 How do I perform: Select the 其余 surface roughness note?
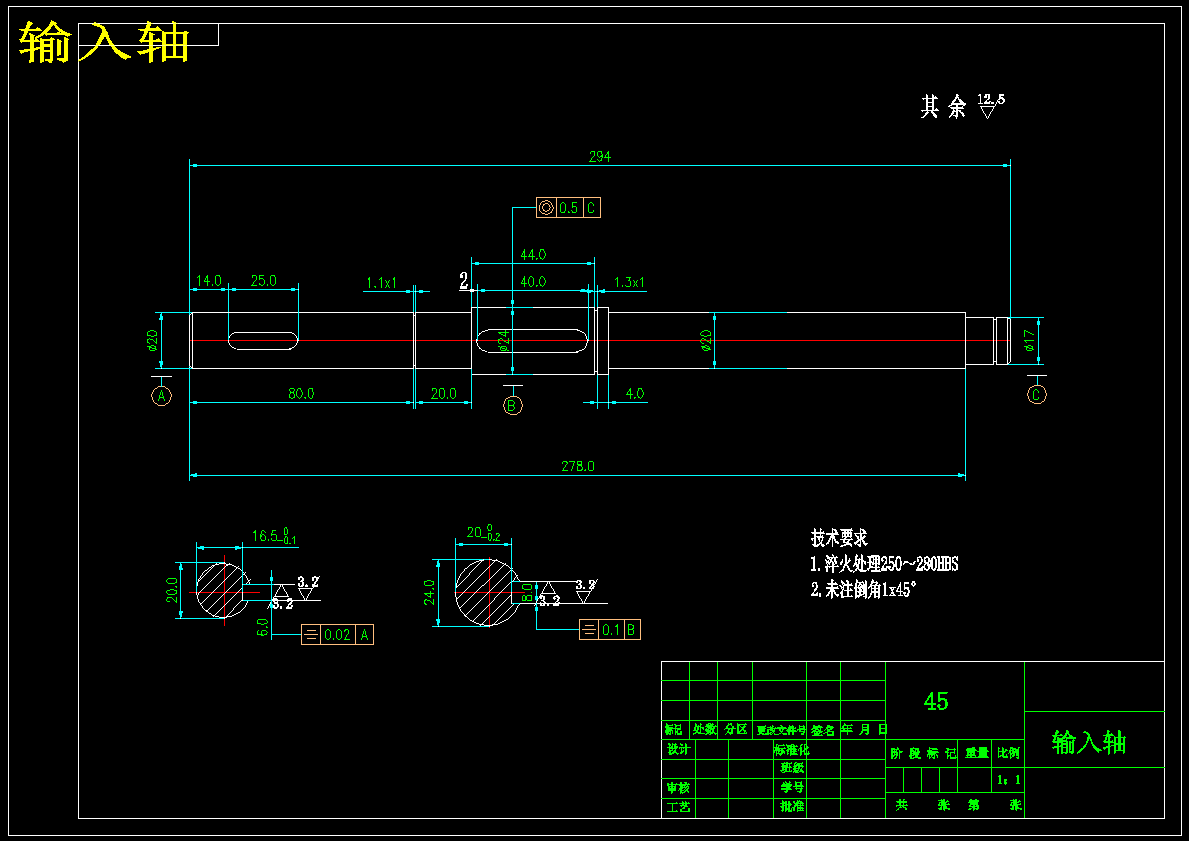962,106
